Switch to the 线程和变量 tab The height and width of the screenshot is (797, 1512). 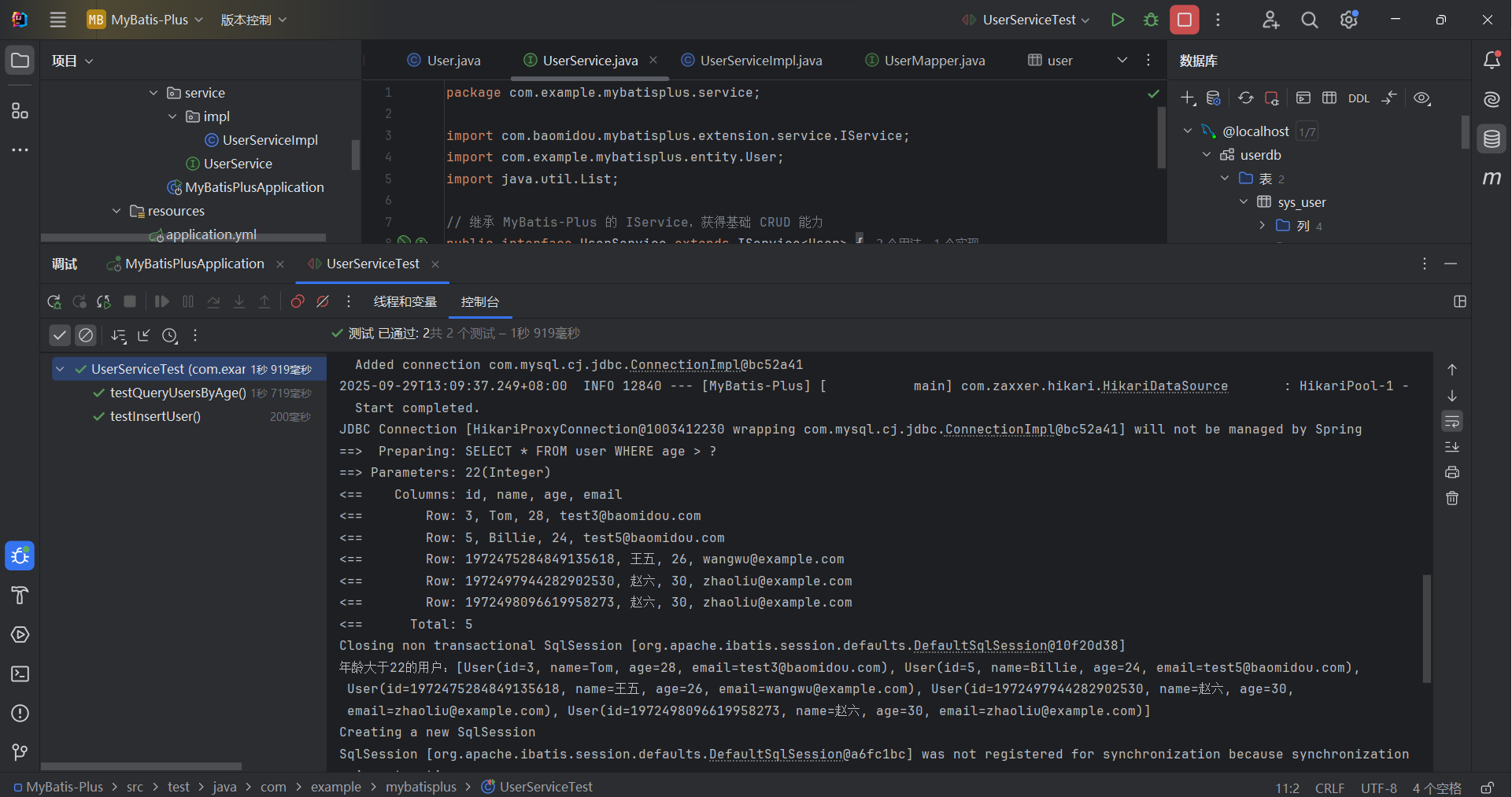tap(405, 302)
